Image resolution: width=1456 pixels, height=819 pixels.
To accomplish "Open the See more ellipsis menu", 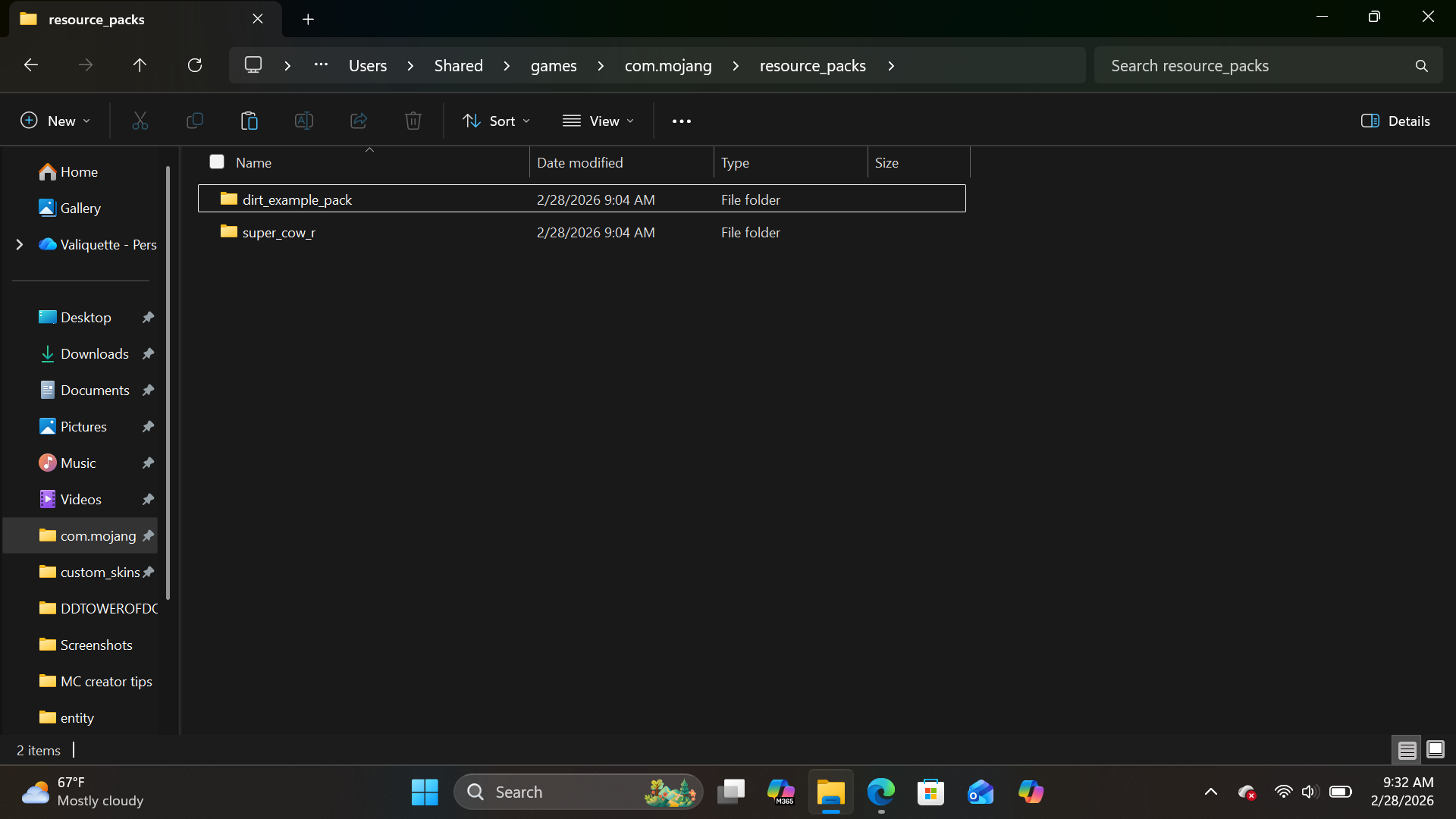I will tap(681, 121).
